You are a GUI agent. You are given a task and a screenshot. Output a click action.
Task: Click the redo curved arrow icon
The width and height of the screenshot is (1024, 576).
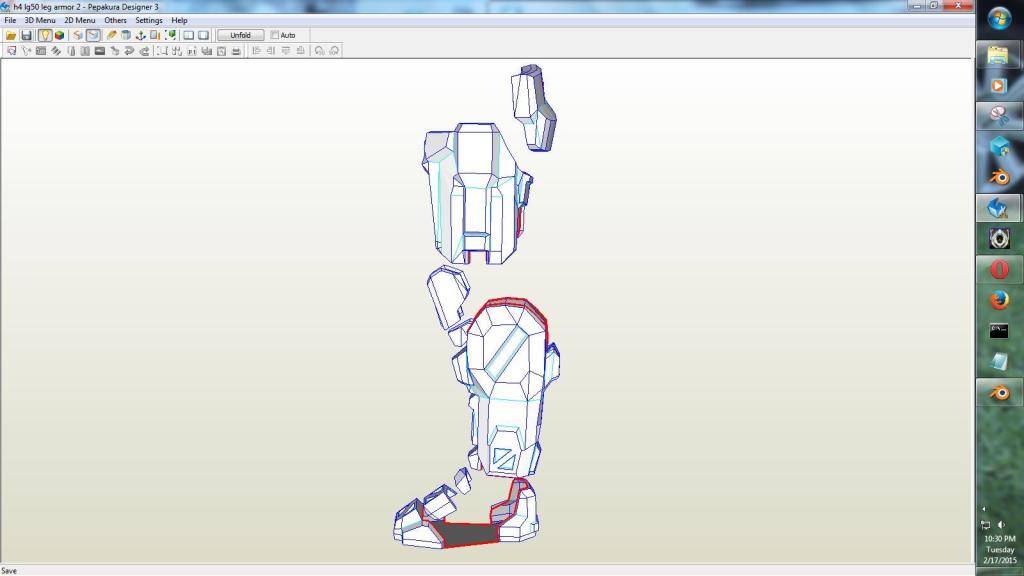tap(144, 50)
